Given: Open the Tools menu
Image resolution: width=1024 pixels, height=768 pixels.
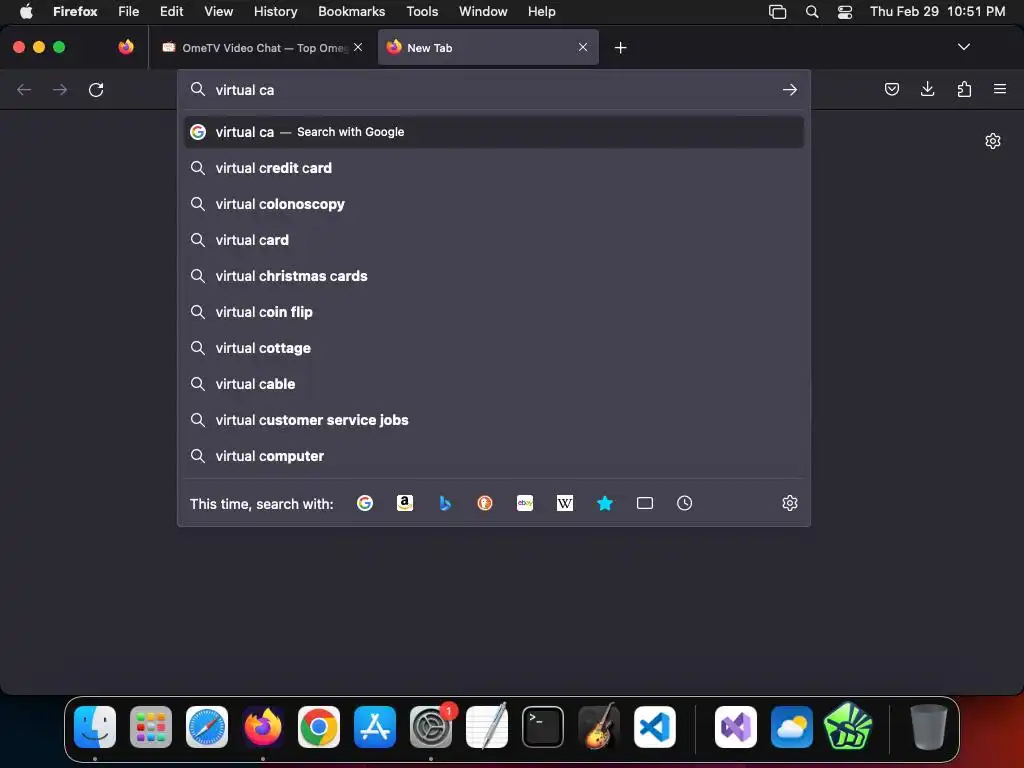Looking at the screenshot, I should (422, 11).
